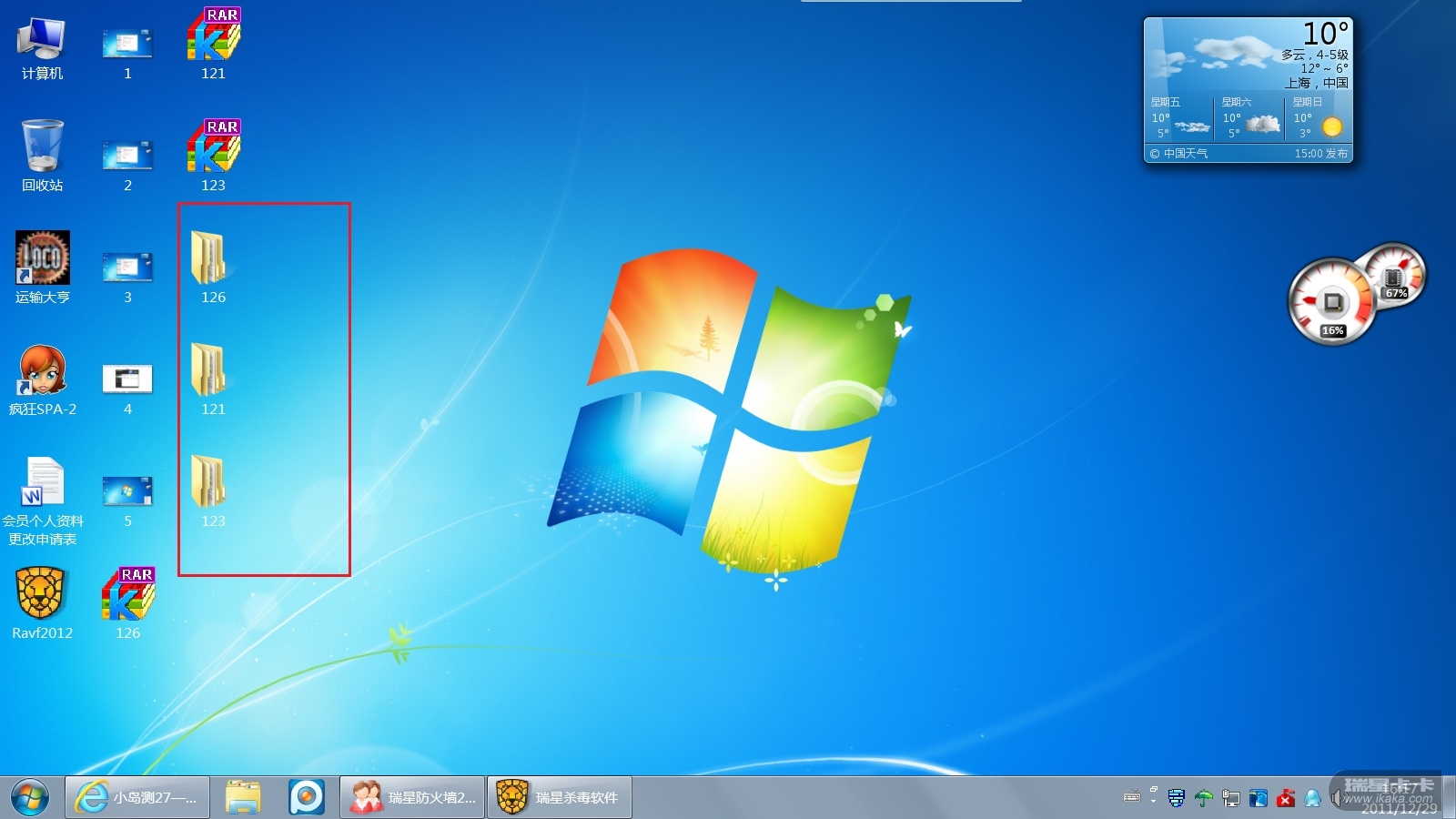Click the 上海，中国 location text
The width and height of the screenshot is (1456, 819).
pos(1317,83)
